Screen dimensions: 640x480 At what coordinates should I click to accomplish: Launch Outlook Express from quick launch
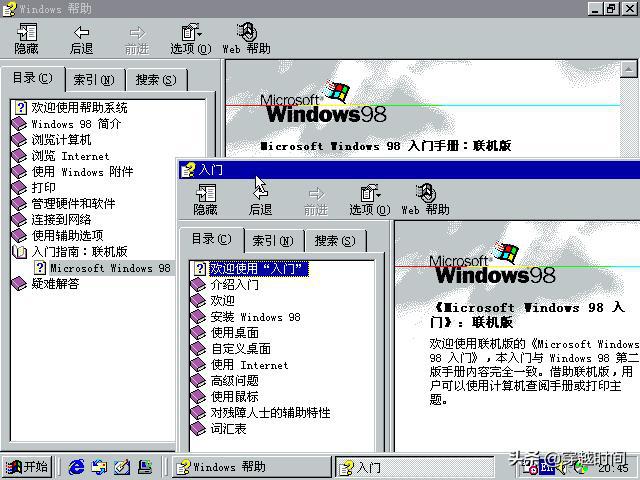pos(99,467)
